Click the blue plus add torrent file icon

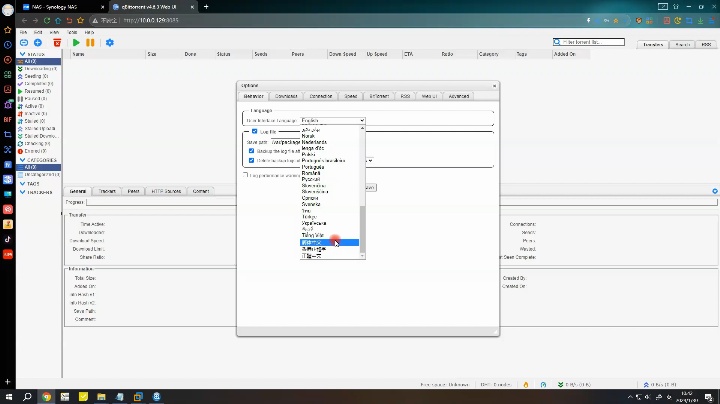(x=38, y=43)
